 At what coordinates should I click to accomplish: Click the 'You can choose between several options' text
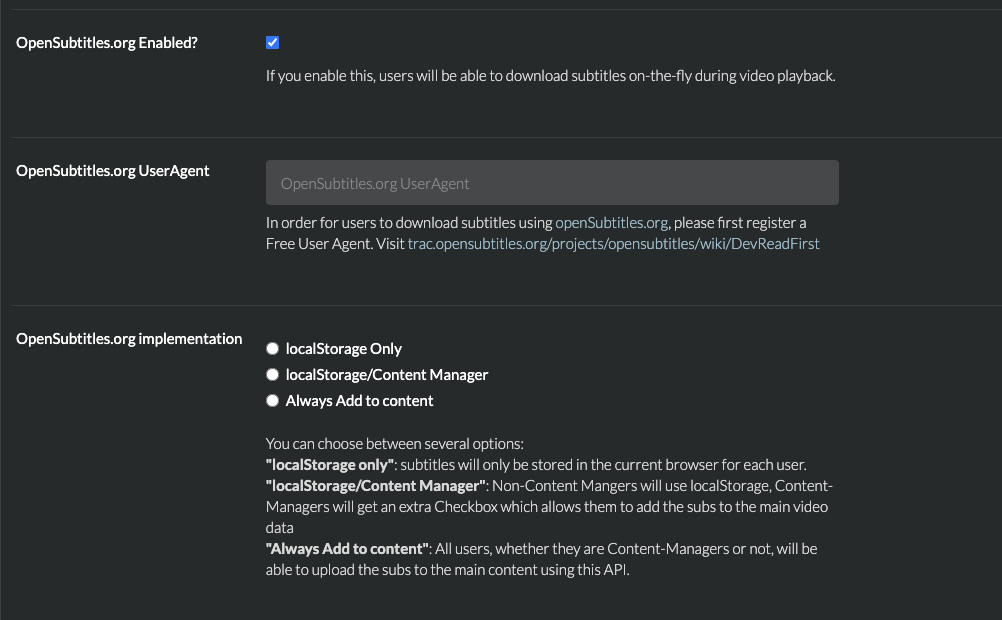395,443
